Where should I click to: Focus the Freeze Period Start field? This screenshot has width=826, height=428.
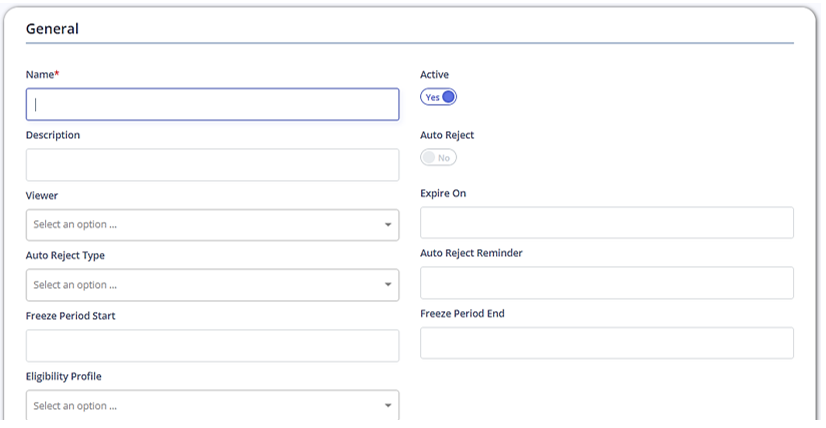212,346
